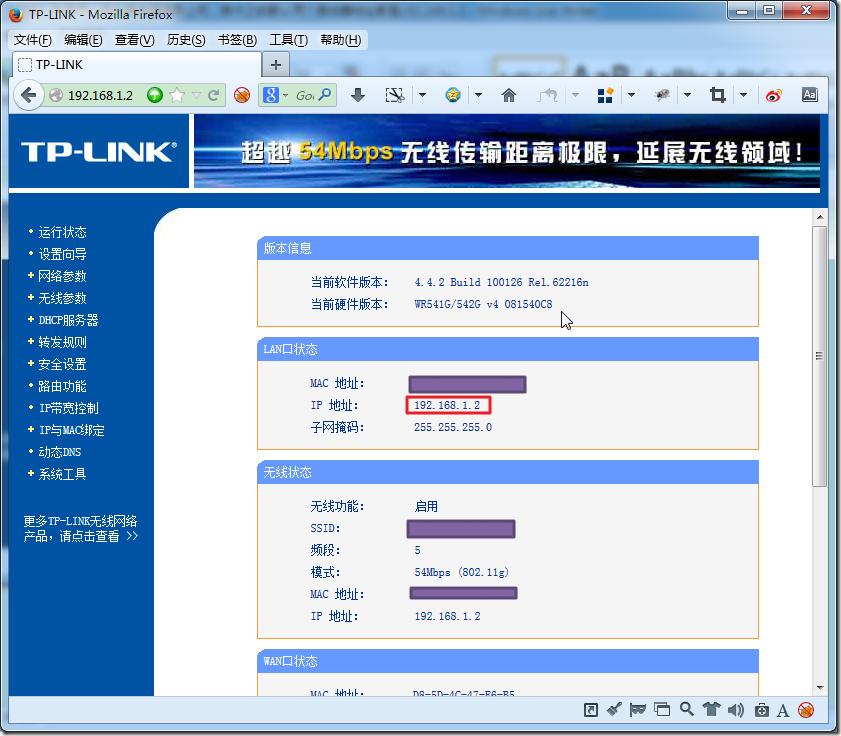Screen dimensions: 841x736
Task: Click the first-aid kit icon in status bar
Action: pos(762,710)
